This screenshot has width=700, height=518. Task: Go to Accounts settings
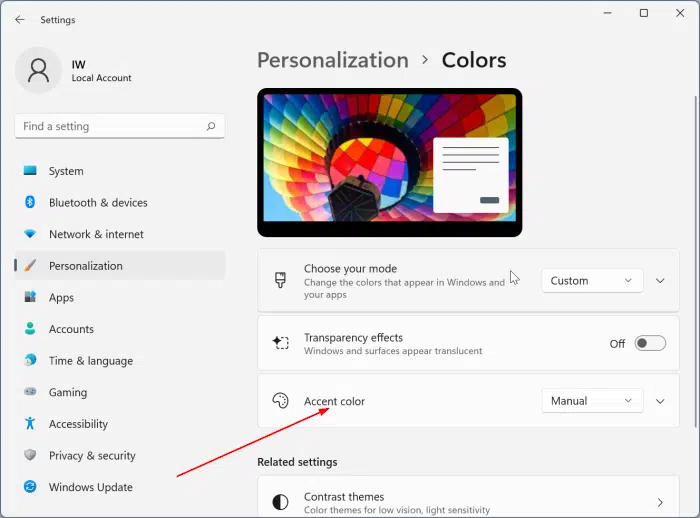(x=120, y=329)
